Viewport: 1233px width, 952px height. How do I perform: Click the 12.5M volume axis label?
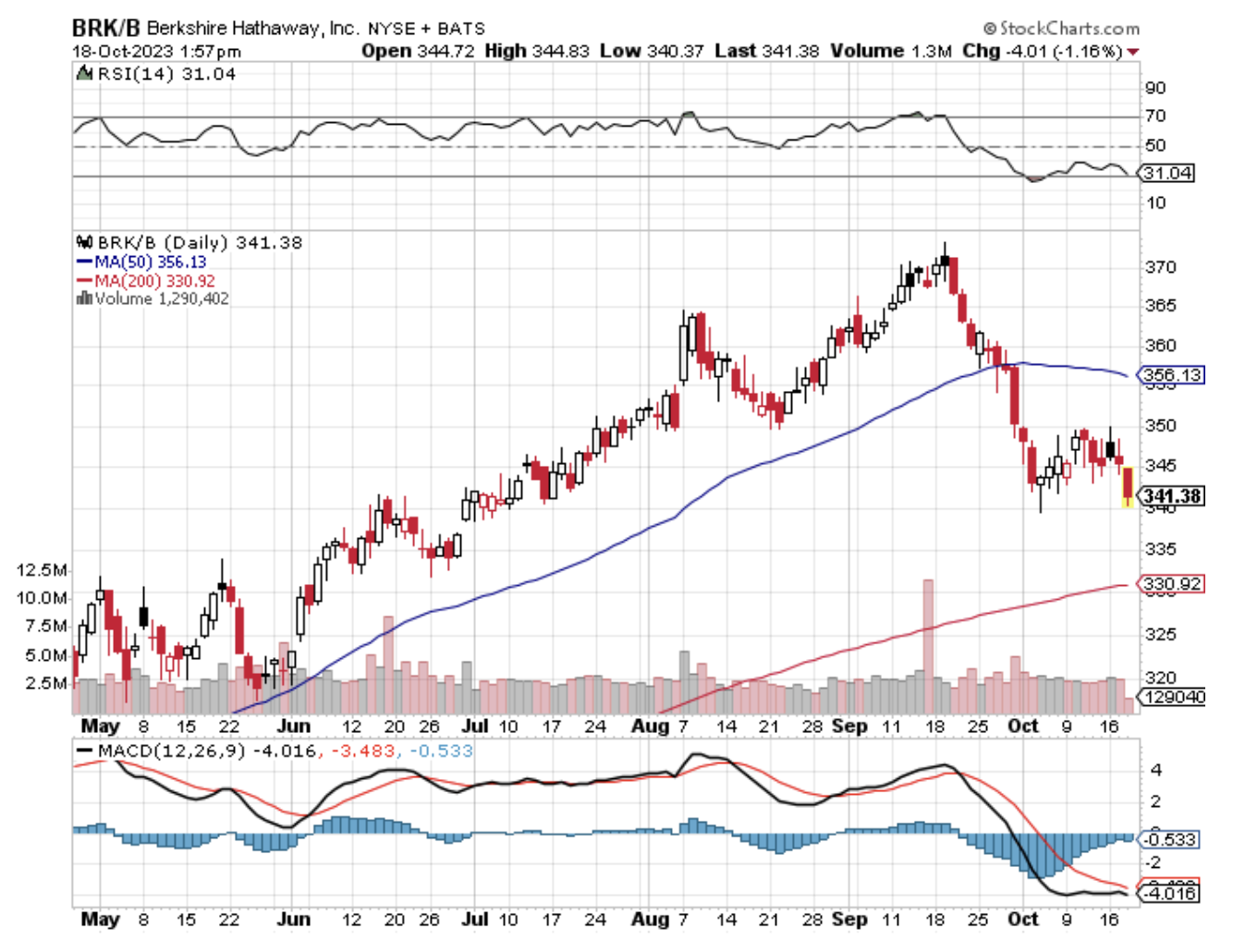(43, 569)
